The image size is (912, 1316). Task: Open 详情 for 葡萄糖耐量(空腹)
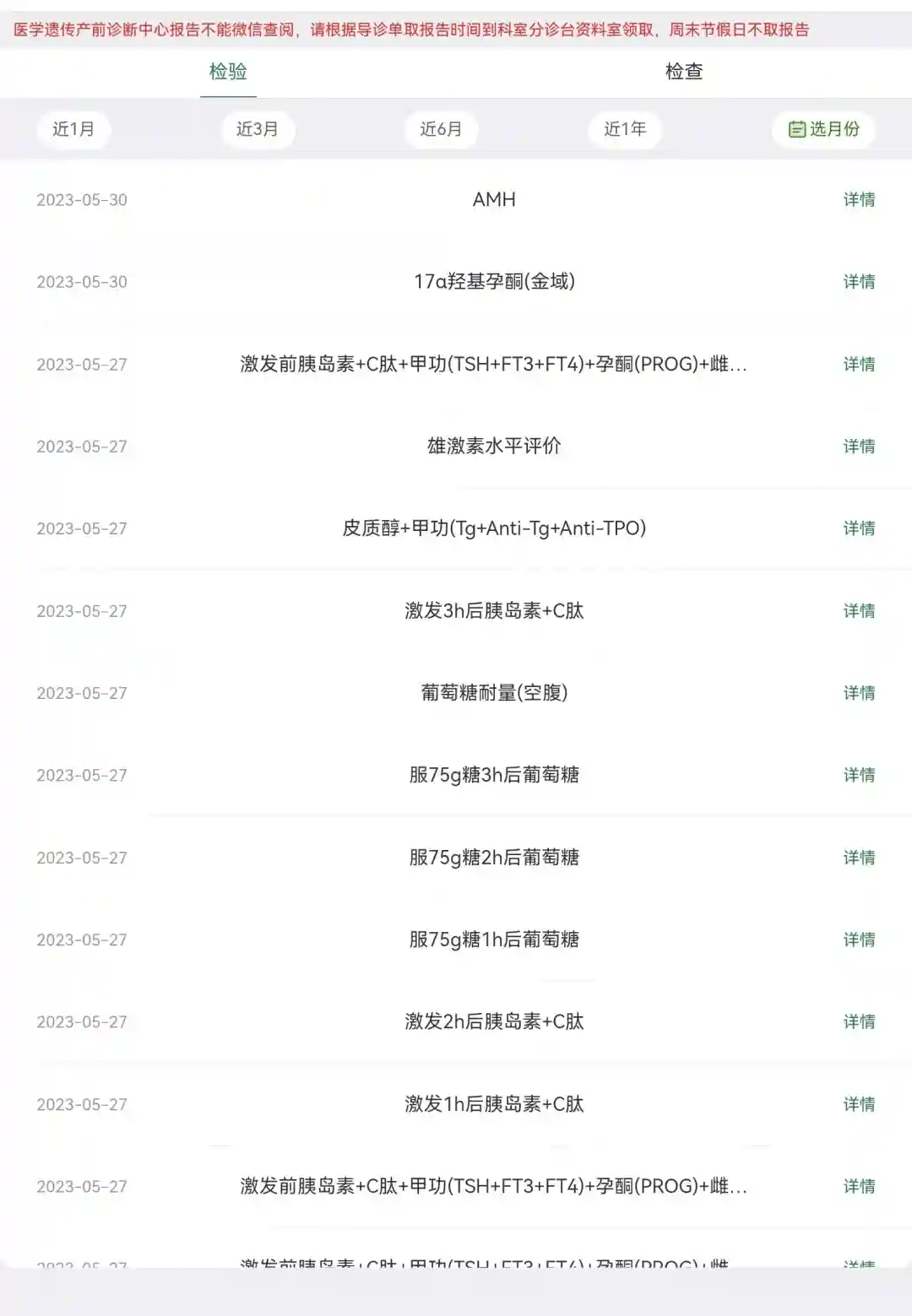[859, 693]
